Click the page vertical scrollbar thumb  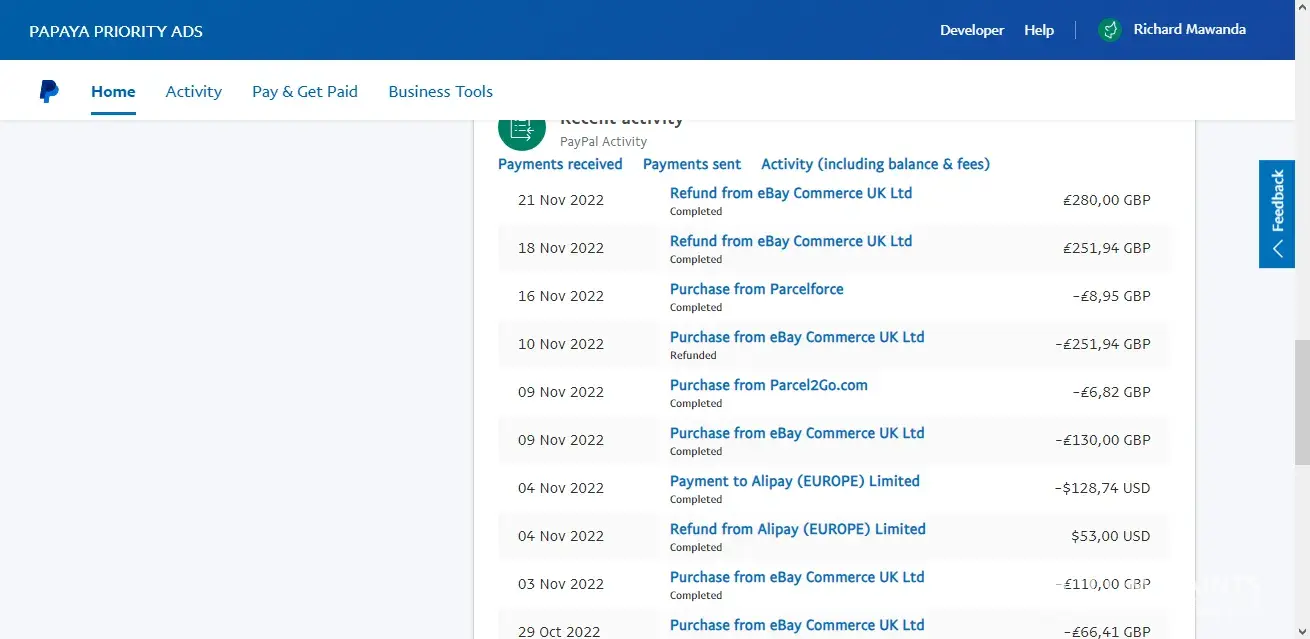pyautogui.click(x=1301, y=400)
